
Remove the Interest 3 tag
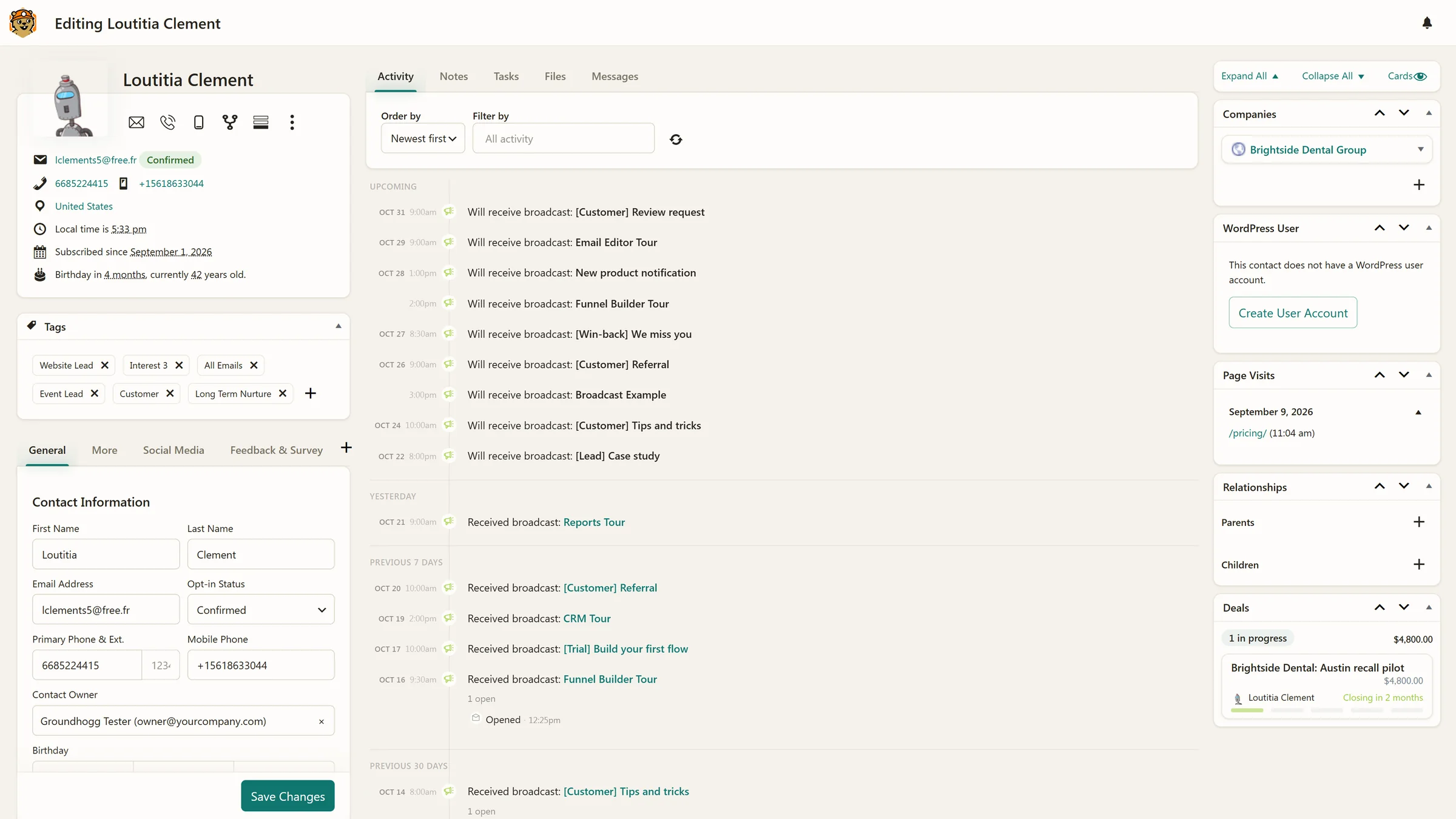click(179, 365)
